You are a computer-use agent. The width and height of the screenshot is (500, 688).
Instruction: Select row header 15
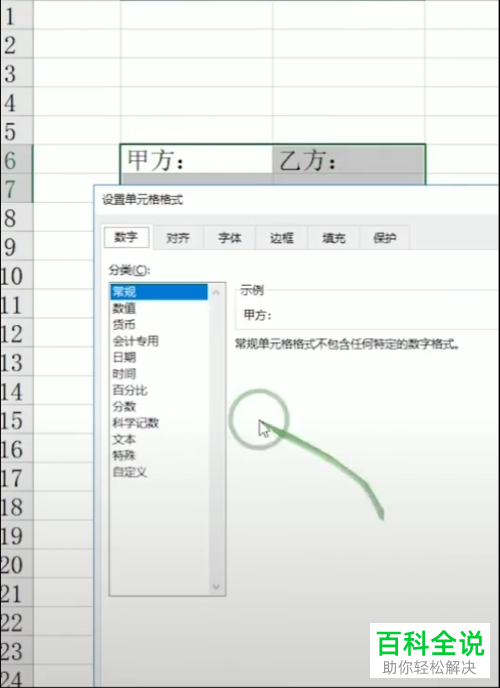click(x=16, y=419)
